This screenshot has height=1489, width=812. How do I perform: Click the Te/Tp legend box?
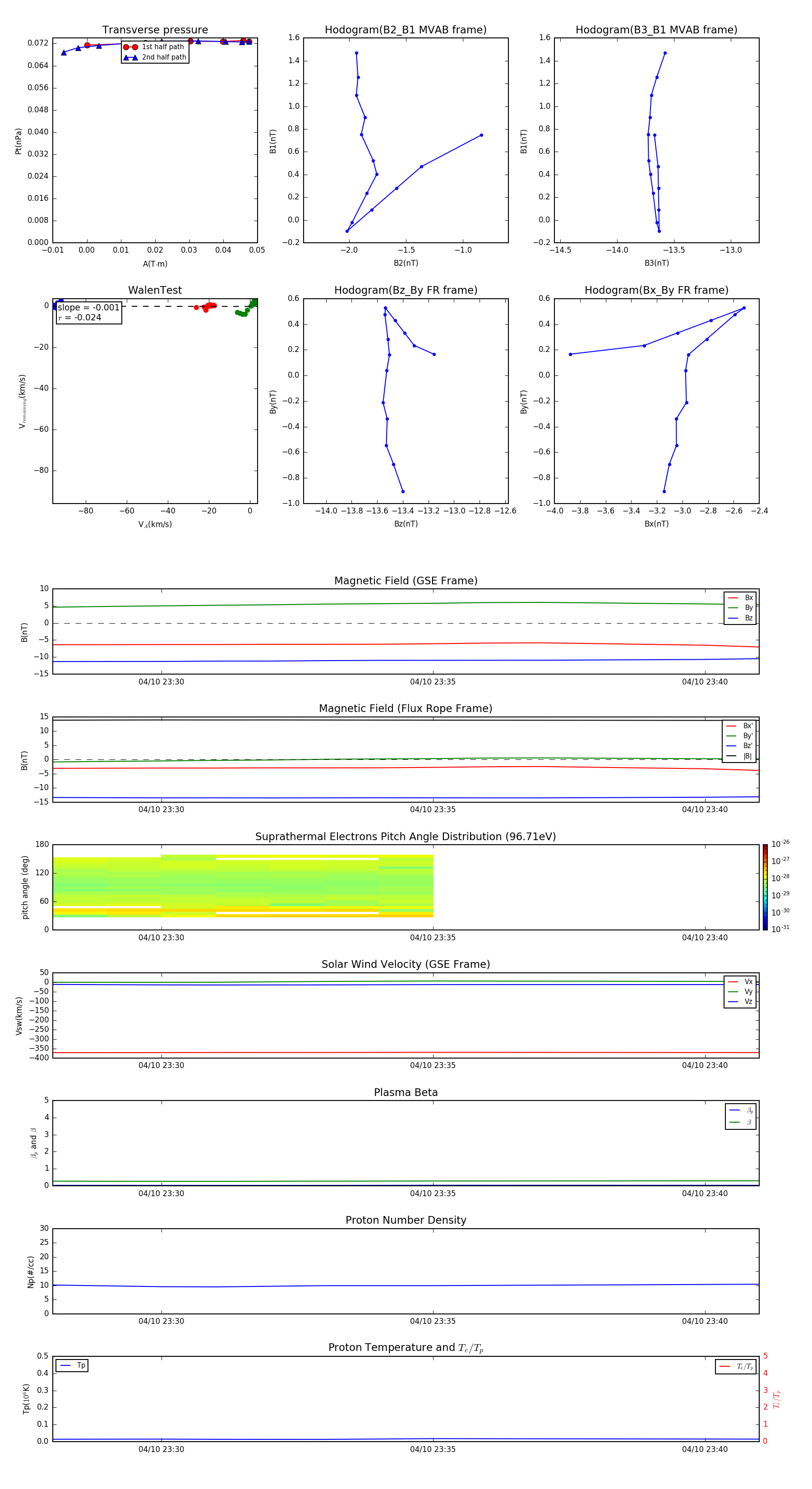pyautogui.click(x=736, y=1366)
